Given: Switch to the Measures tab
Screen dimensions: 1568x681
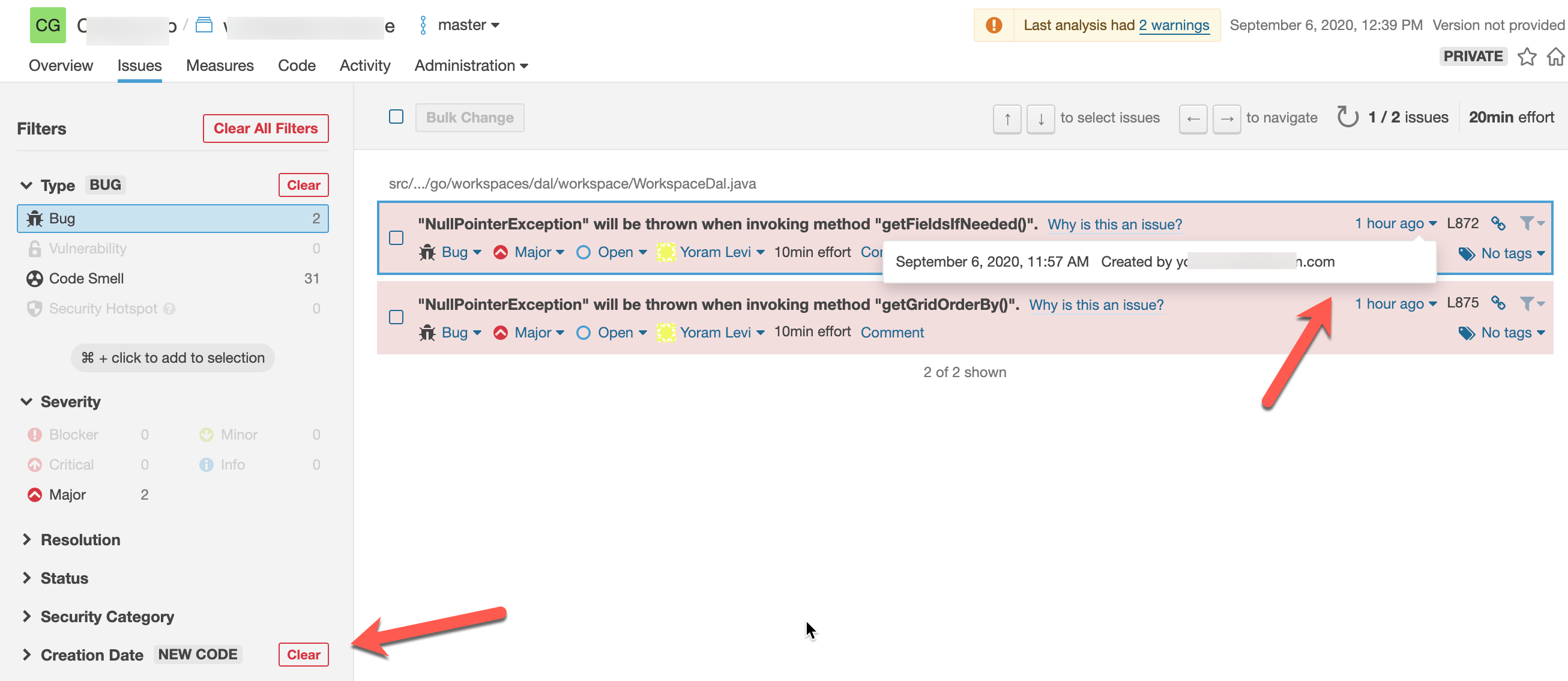Looking at the screenshot, I should pos(220,65).
